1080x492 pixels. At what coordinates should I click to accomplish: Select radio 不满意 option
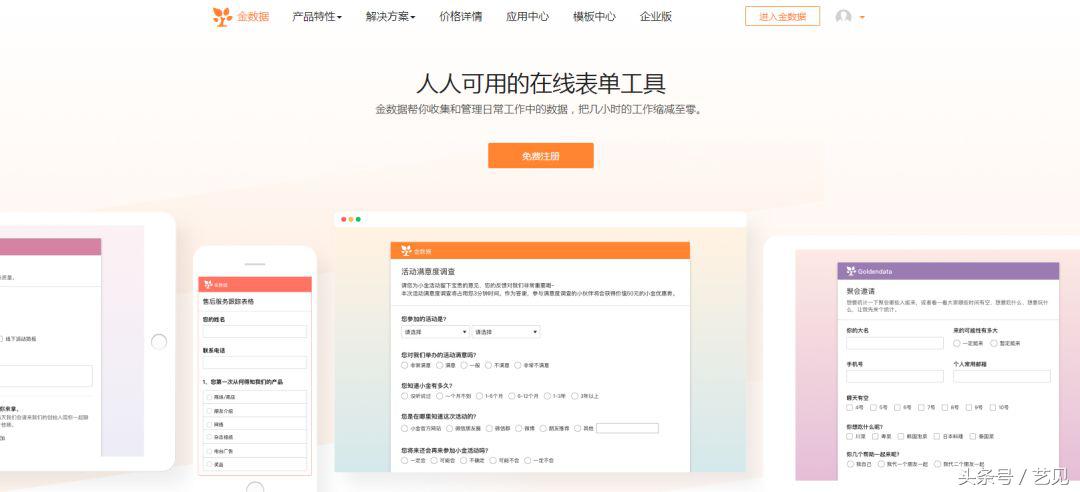tap(488, 365)
